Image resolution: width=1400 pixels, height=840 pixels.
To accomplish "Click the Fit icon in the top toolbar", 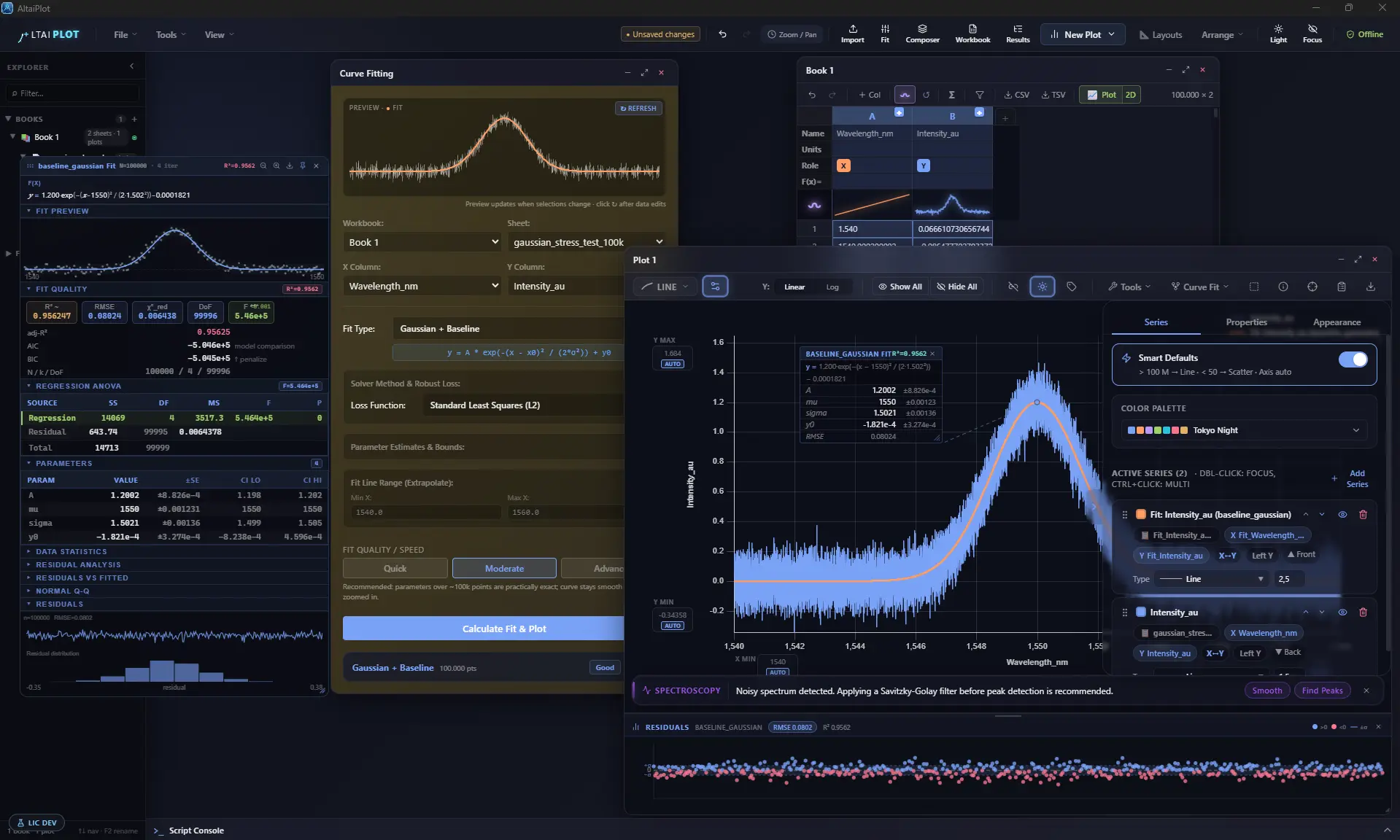I will click(885, 34).
